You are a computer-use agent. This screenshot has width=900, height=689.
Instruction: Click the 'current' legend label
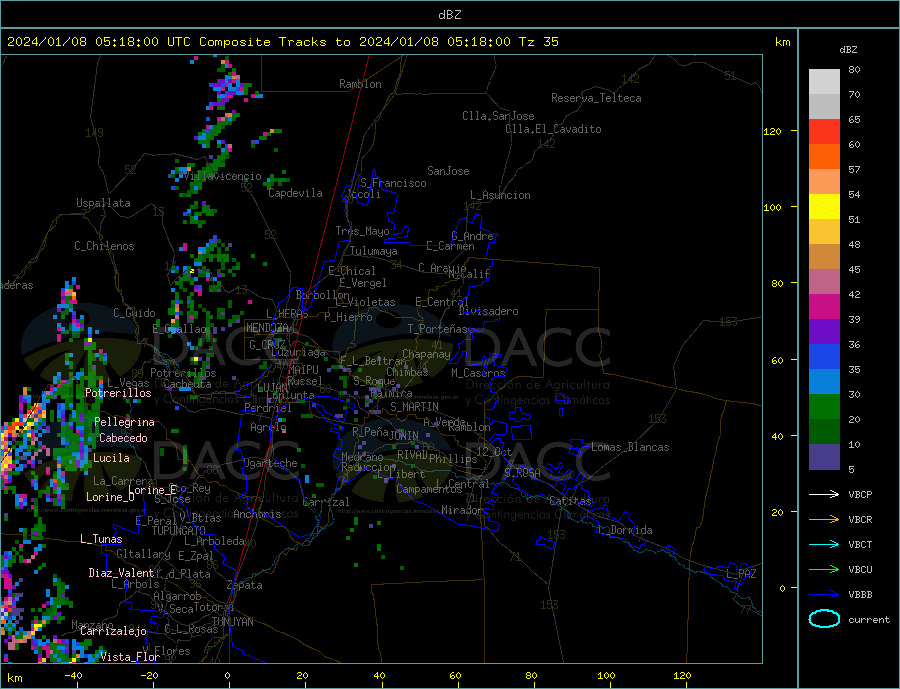pyautogui.click(x=869, y=620)
